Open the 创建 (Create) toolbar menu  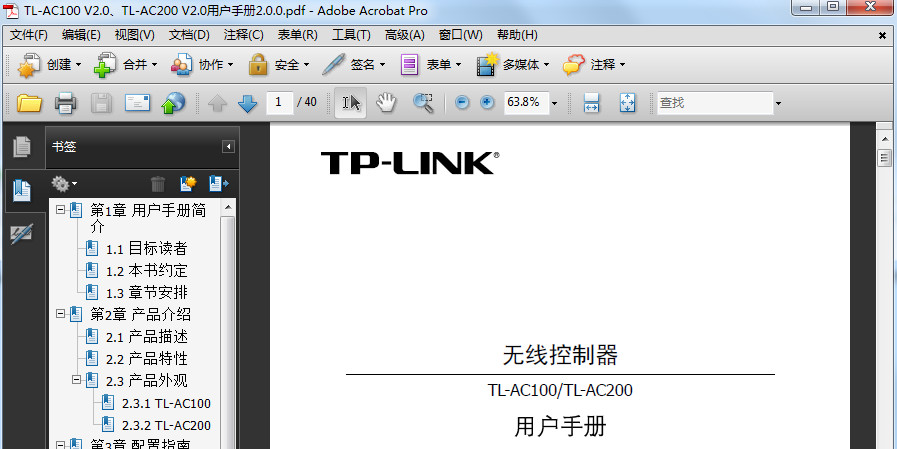49,65
